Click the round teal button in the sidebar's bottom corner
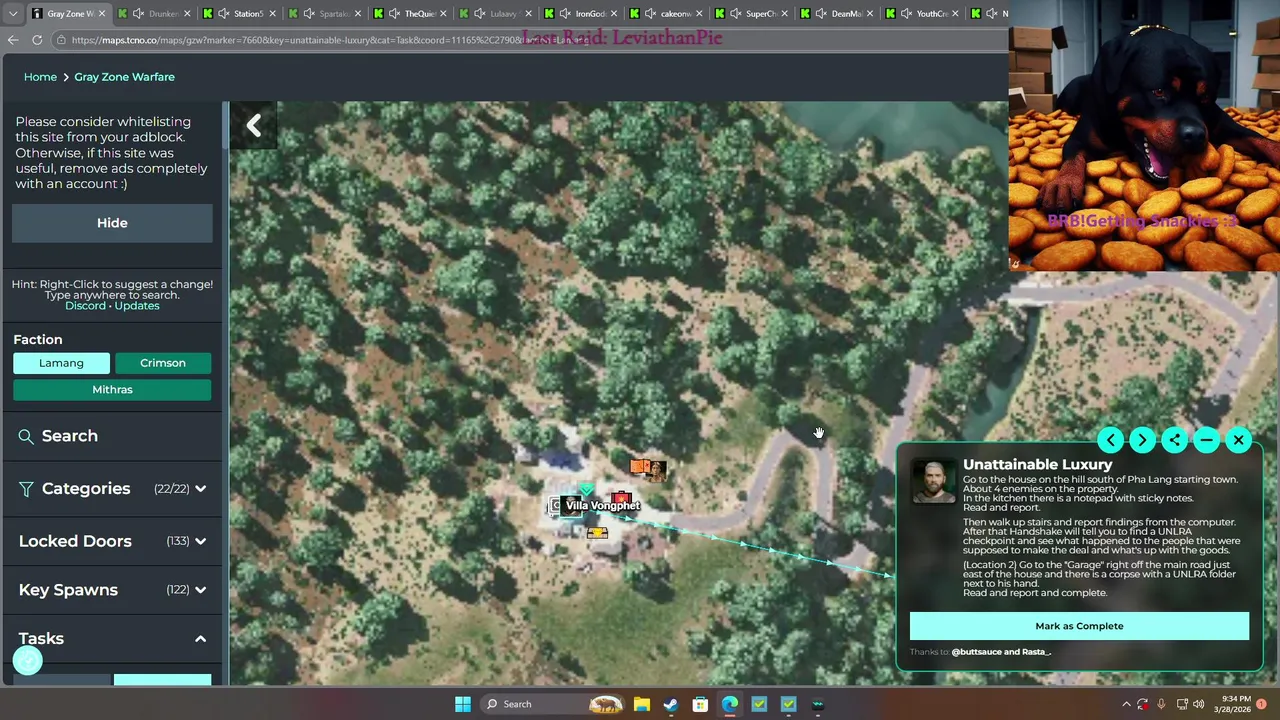The image size is (1280, 720). tap(28, 660)
